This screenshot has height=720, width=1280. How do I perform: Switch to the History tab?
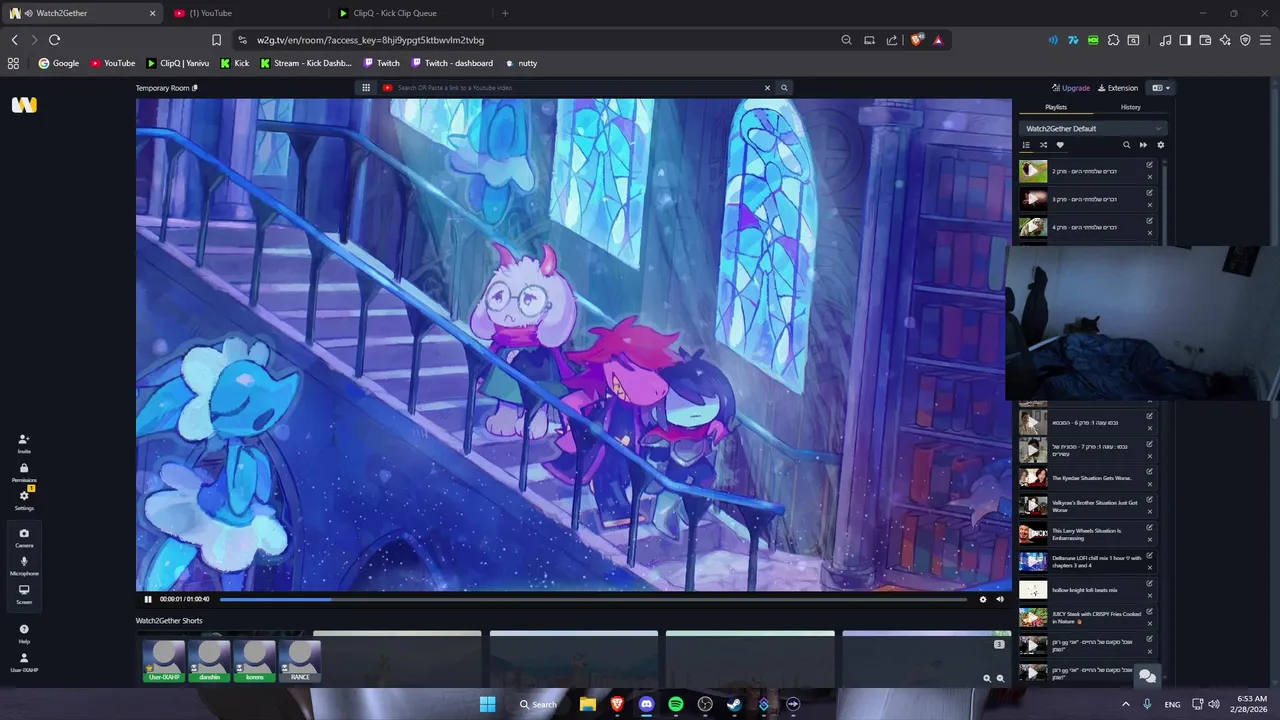click(x=1130, y=107)
